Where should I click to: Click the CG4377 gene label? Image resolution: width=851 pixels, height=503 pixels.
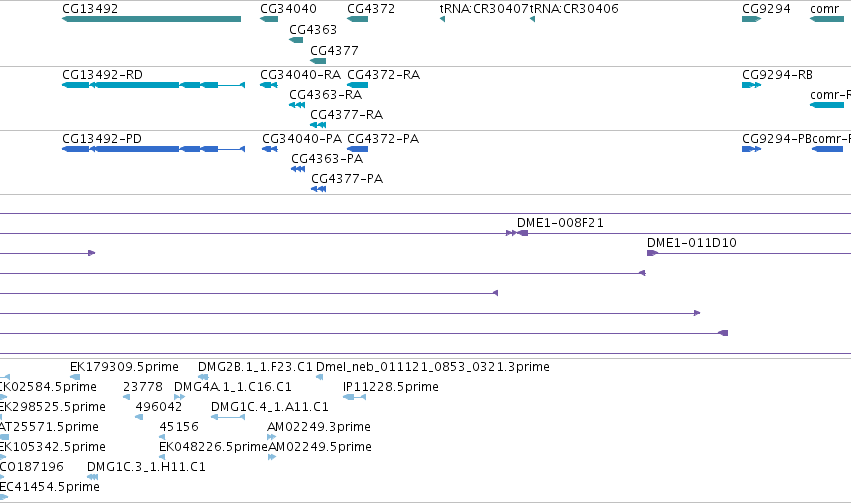pyautogui.click(x=334, y=50)
